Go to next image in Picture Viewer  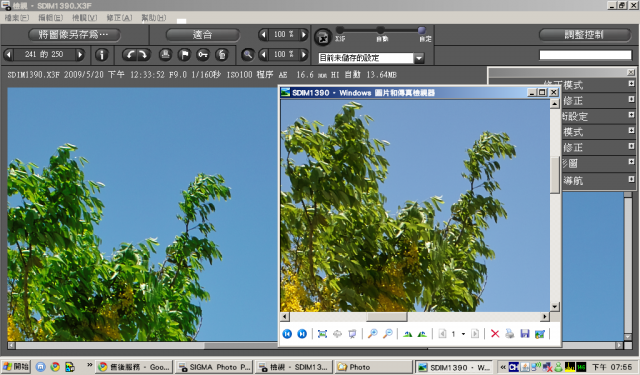point(302,334)
